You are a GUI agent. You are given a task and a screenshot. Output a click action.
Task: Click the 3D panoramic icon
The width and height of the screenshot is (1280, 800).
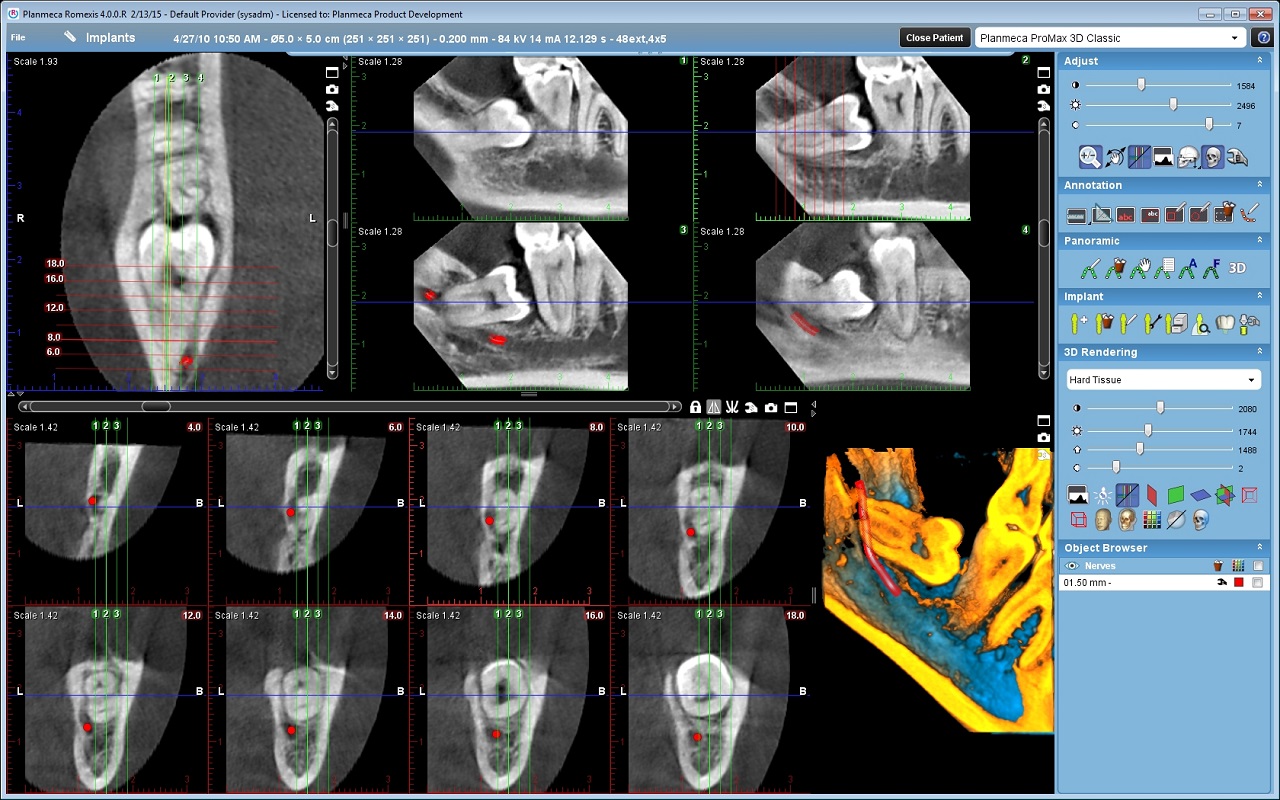coord(1237,268)
